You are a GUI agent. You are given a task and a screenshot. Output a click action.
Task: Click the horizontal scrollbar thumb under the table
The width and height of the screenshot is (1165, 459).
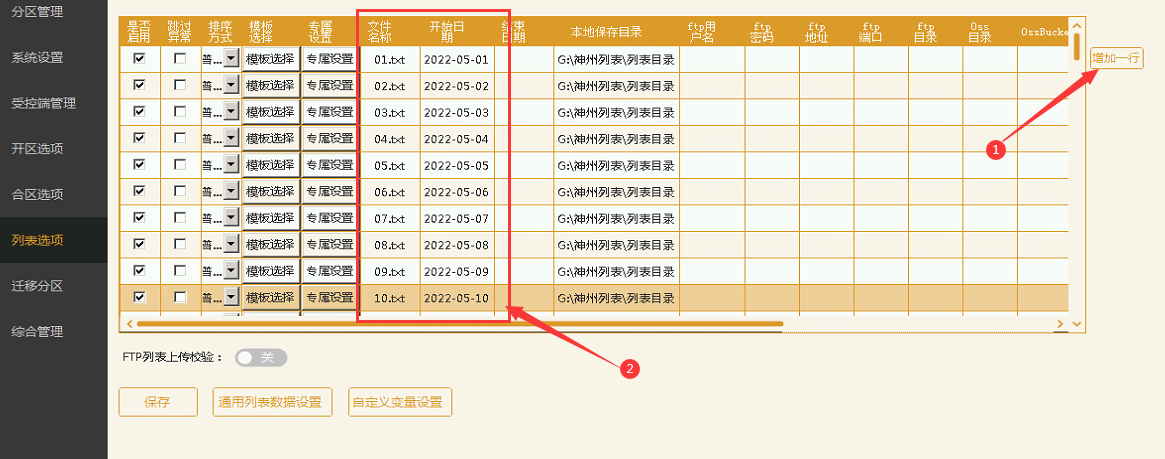coord(460,324)
